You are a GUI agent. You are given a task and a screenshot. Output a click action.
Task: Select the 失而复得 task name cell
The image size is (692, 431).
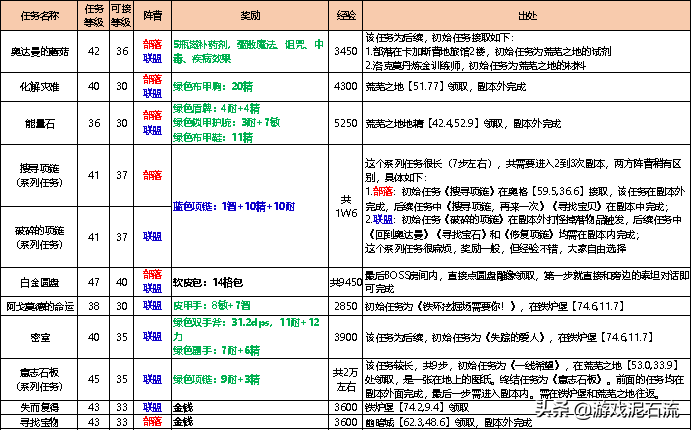coord(39,408)
